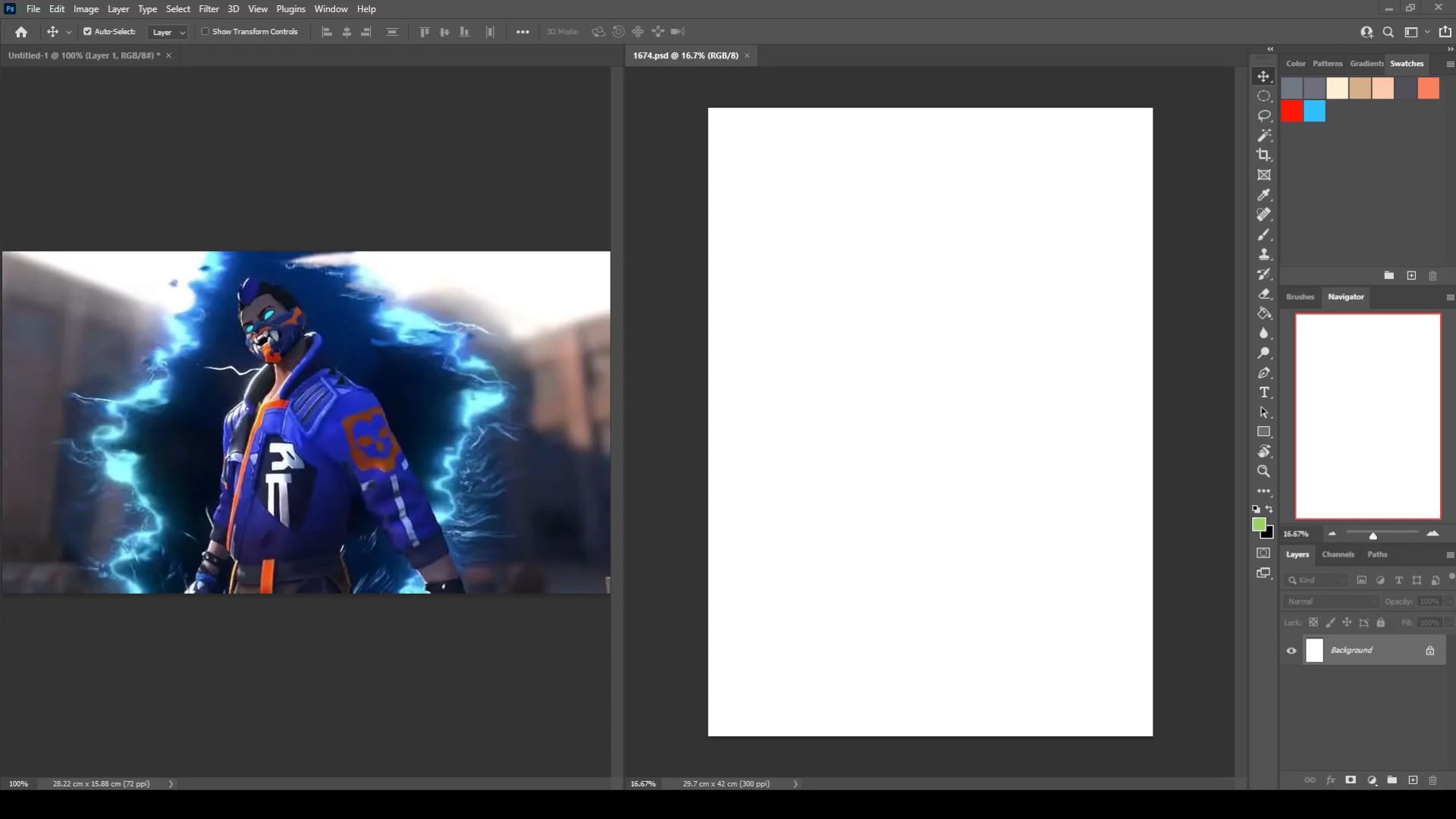Screen dimensions: 1456x819
Task: Open Swatches panel menu
Action: pos(1450,64)
